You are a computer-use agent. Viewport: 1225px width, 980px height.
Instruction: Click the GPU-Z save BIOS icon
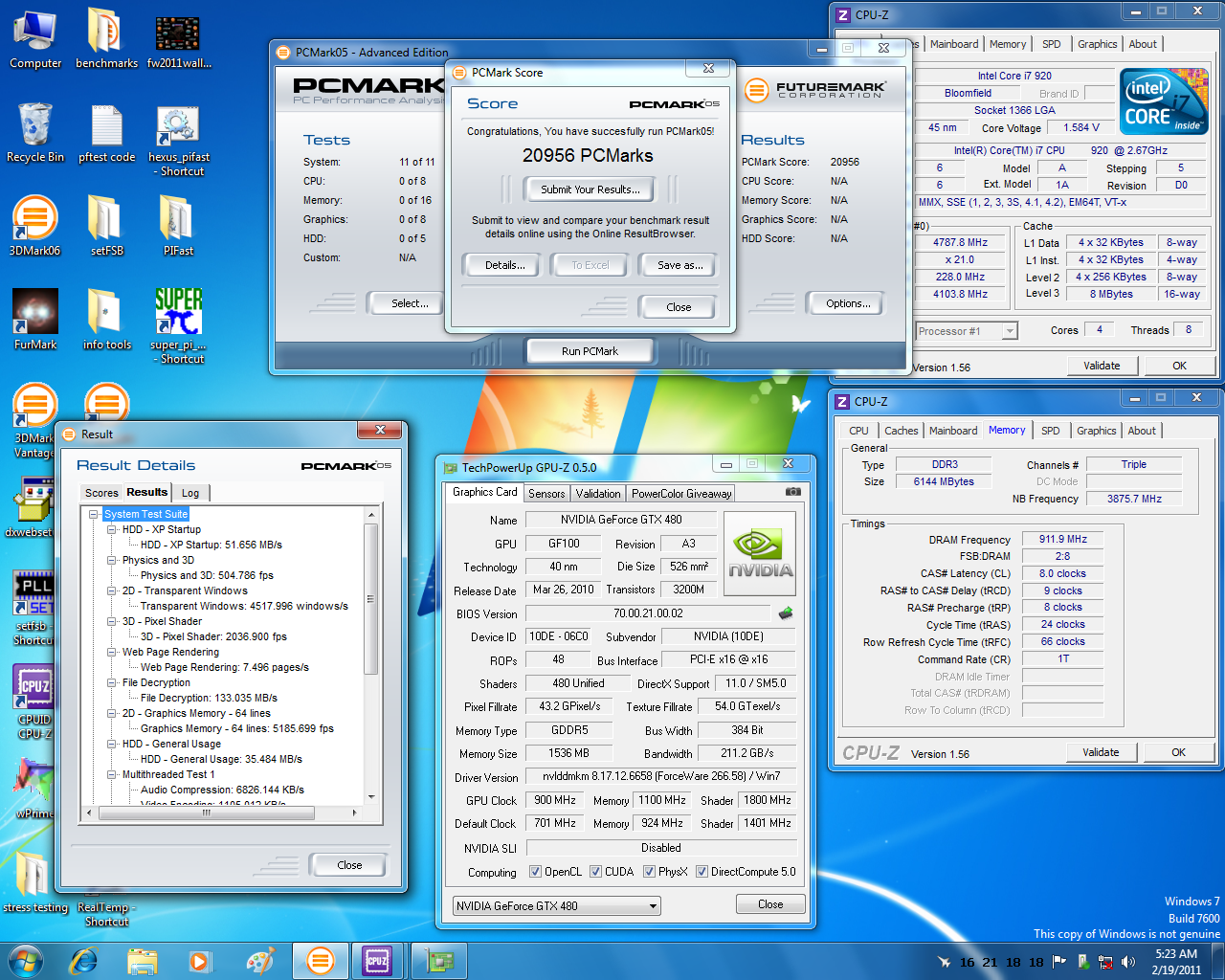point(786,613)
